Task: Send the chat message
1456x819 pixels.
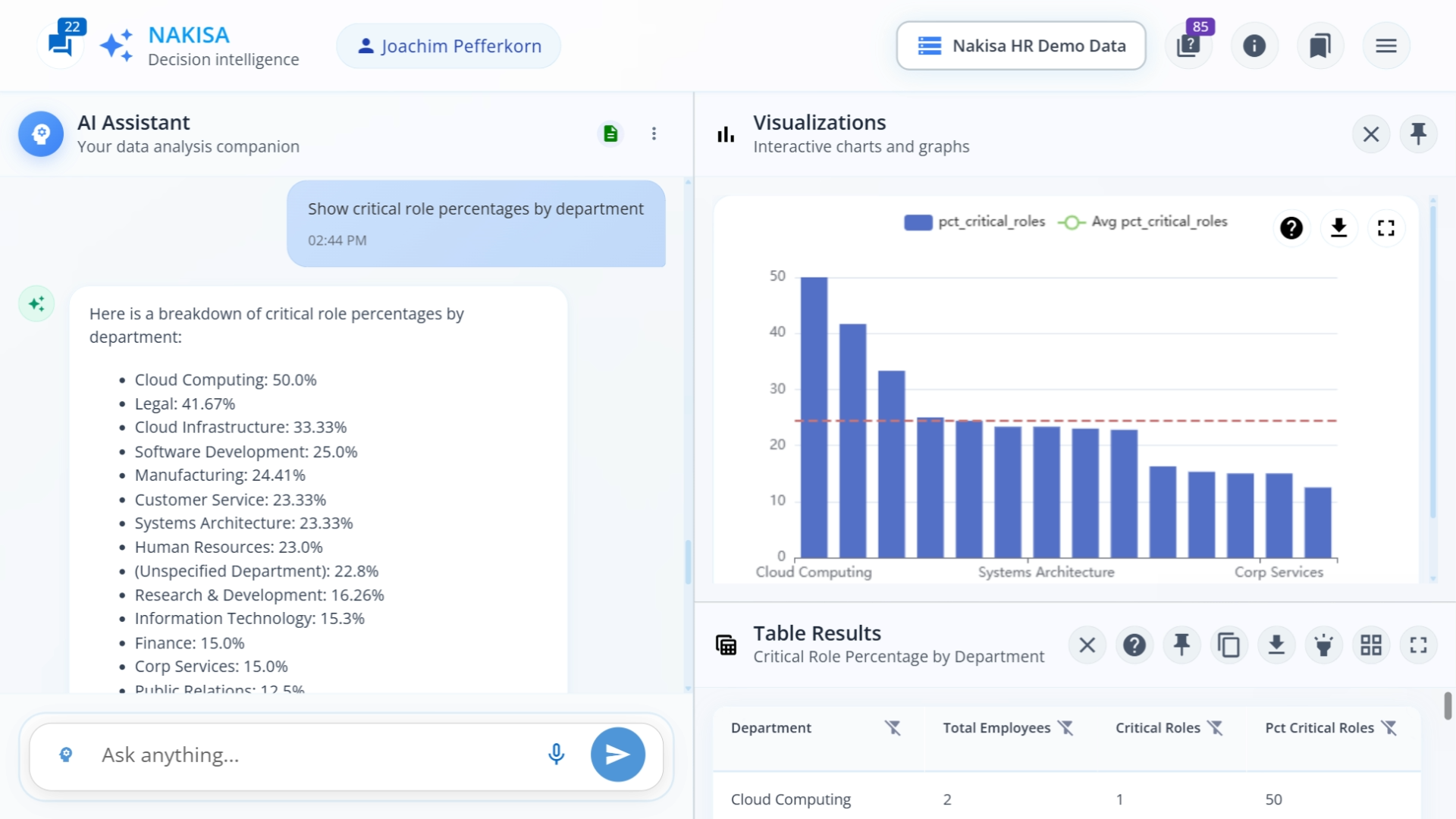Action: [617, 755]
